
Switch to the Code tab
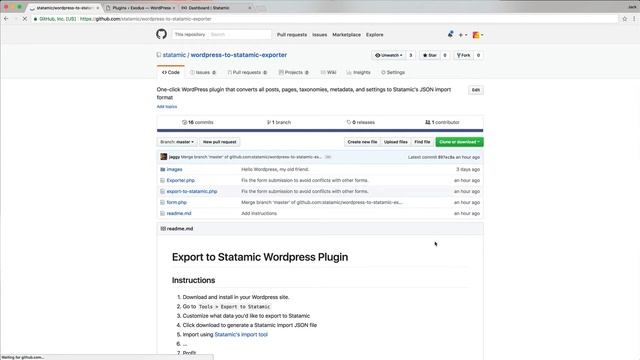click(x=171, y=72)
